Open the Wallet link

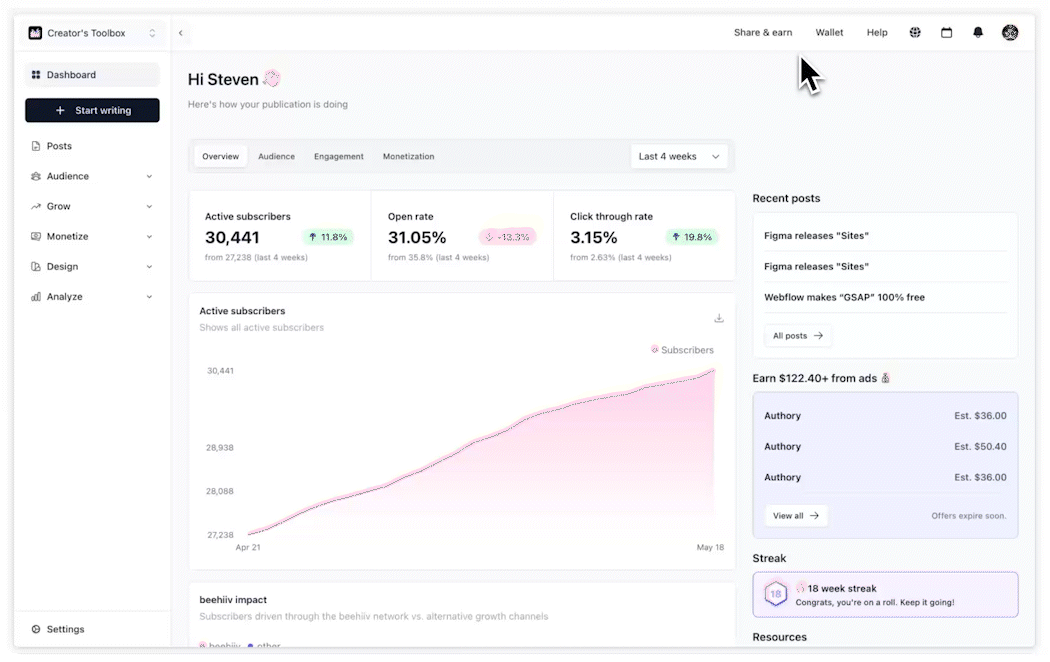pyautogui.click(x=829, y=32)
